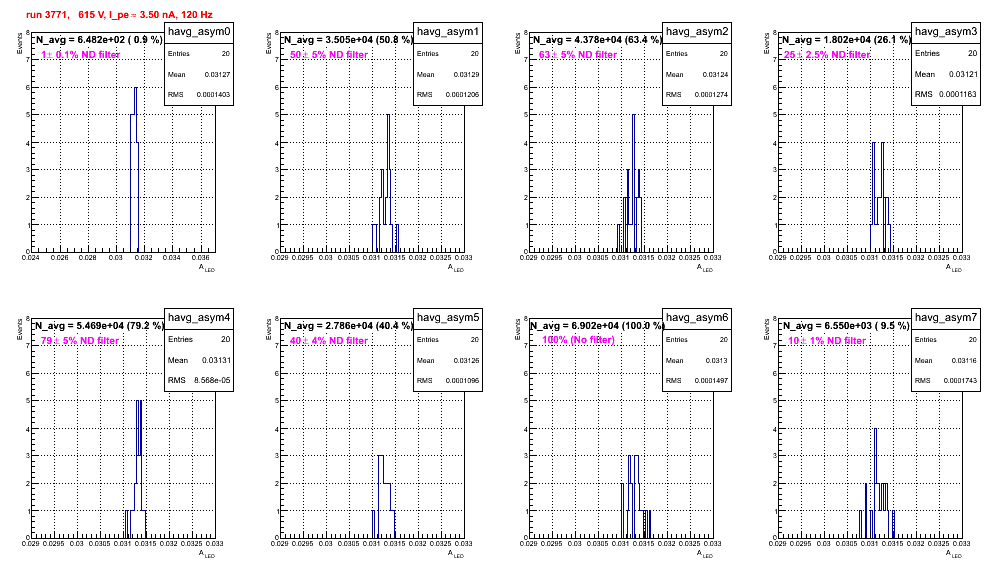Click the N_avg = 6.482e+02 label

98,39
